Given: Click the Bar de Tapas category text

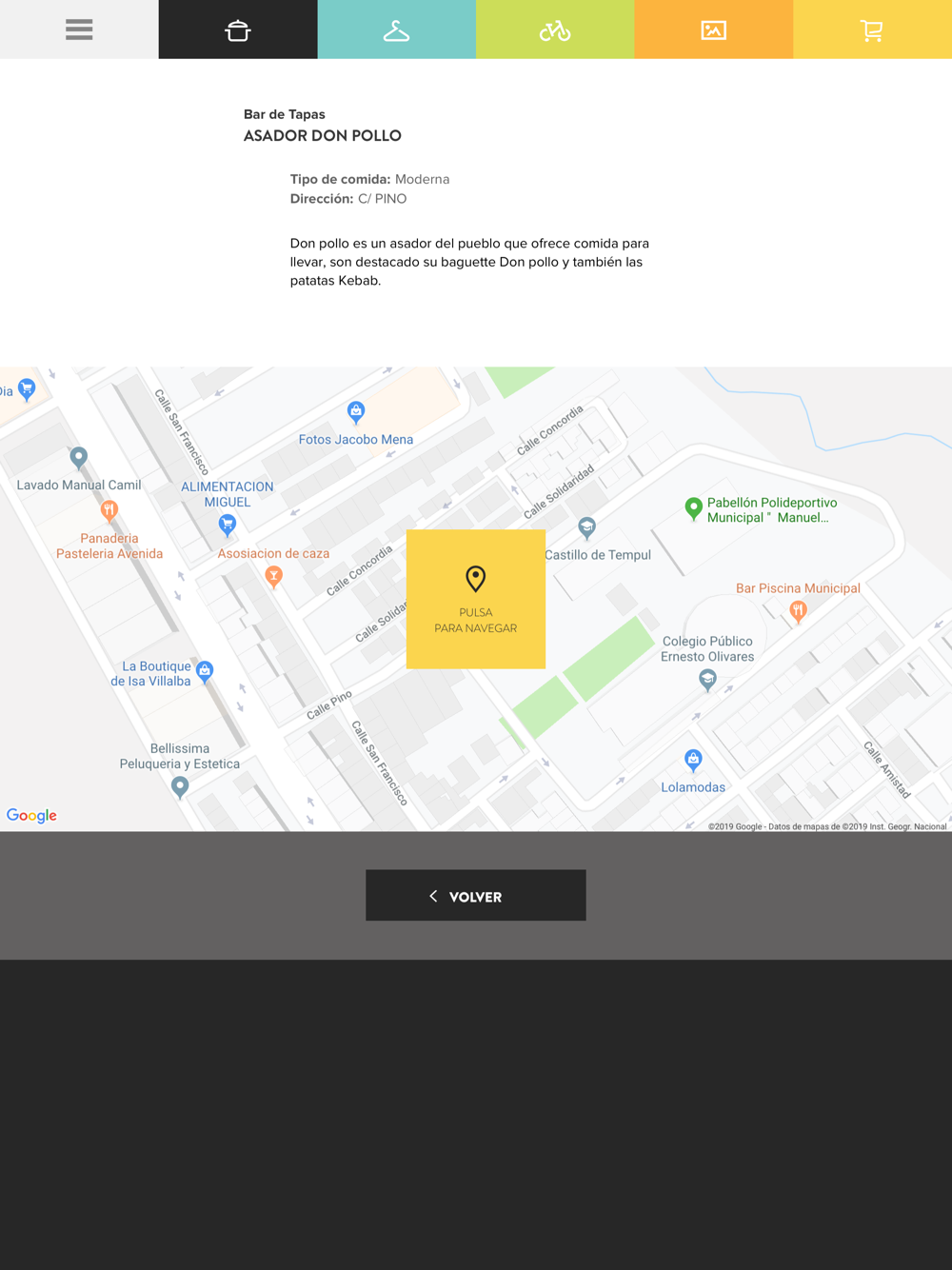Looking at the screenshot, I should tap(285, 114).
